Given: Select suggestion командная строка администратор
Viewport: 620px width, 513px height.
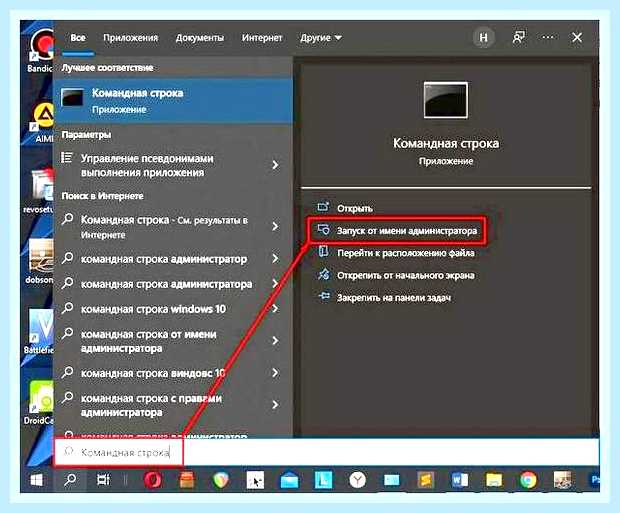Looking at the screenshot, I should tap(164, 259).
